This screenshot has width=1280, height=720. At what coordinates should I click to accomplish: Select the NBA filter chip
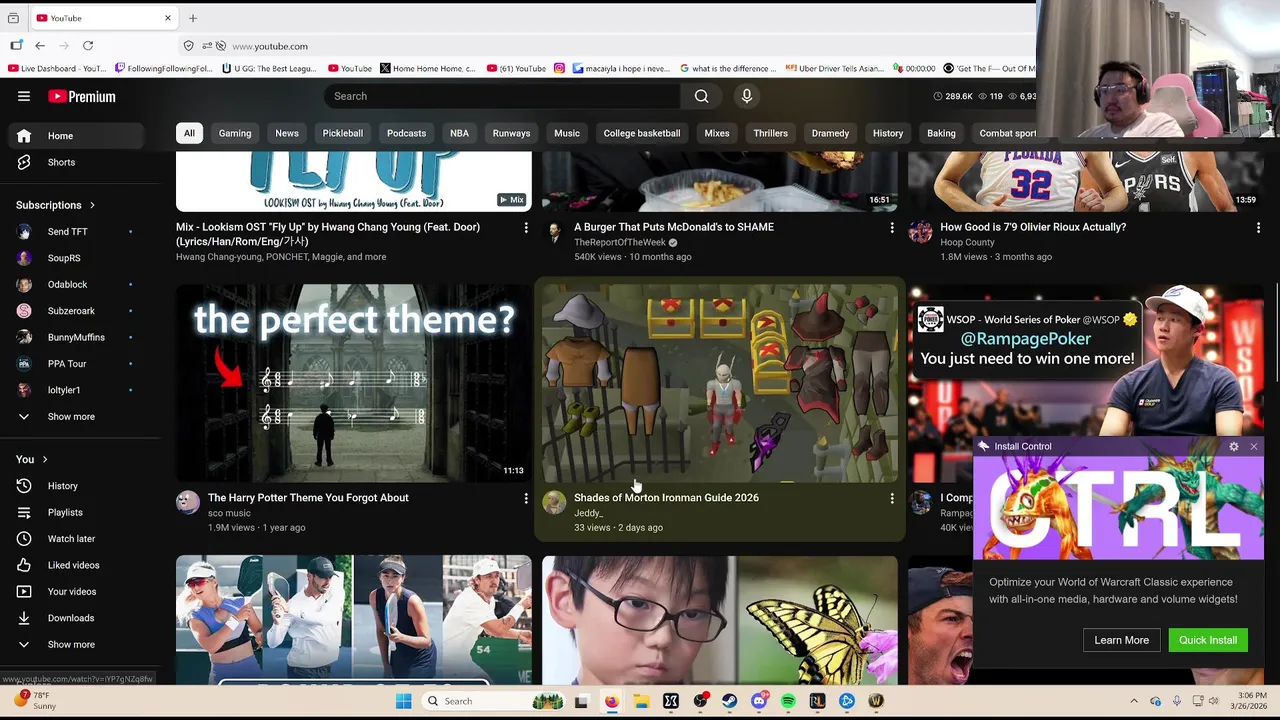[459, 133]
